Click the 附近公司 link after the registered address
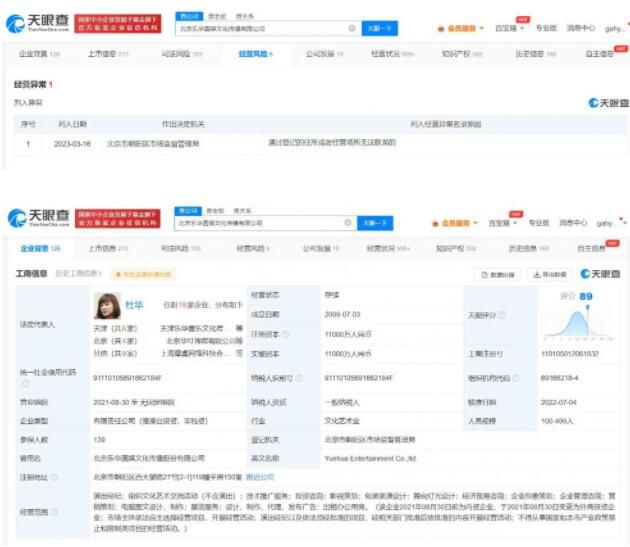The image size is (630, 547). tap(260, 477)
